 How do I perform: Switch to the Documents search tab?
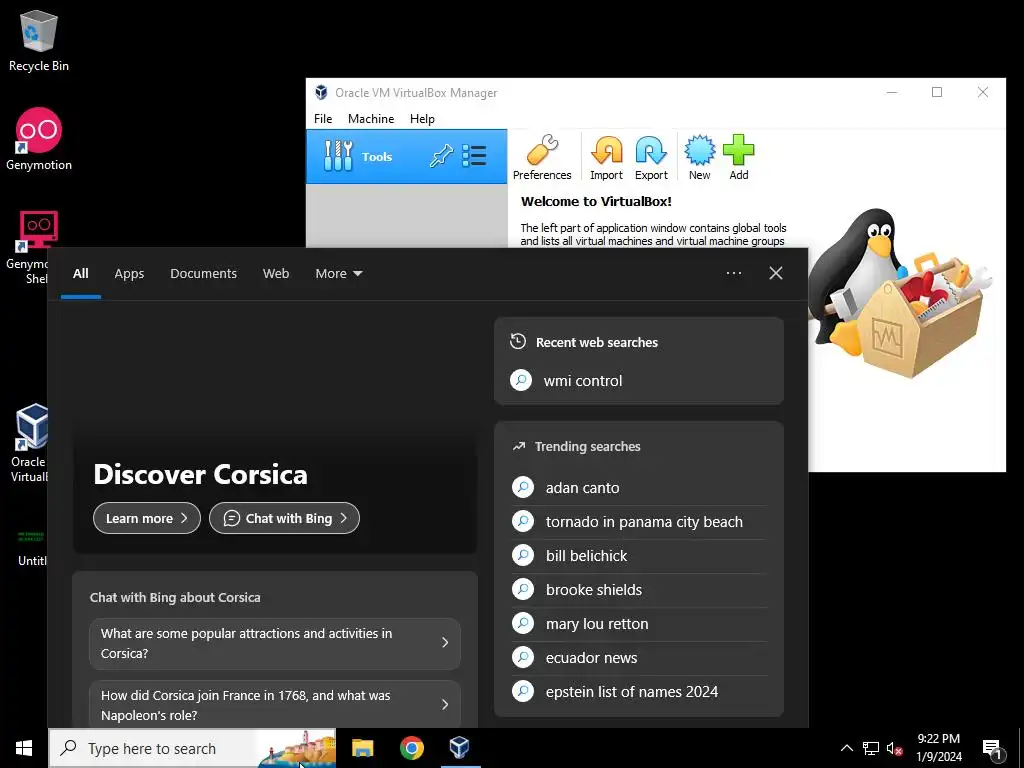203,274
